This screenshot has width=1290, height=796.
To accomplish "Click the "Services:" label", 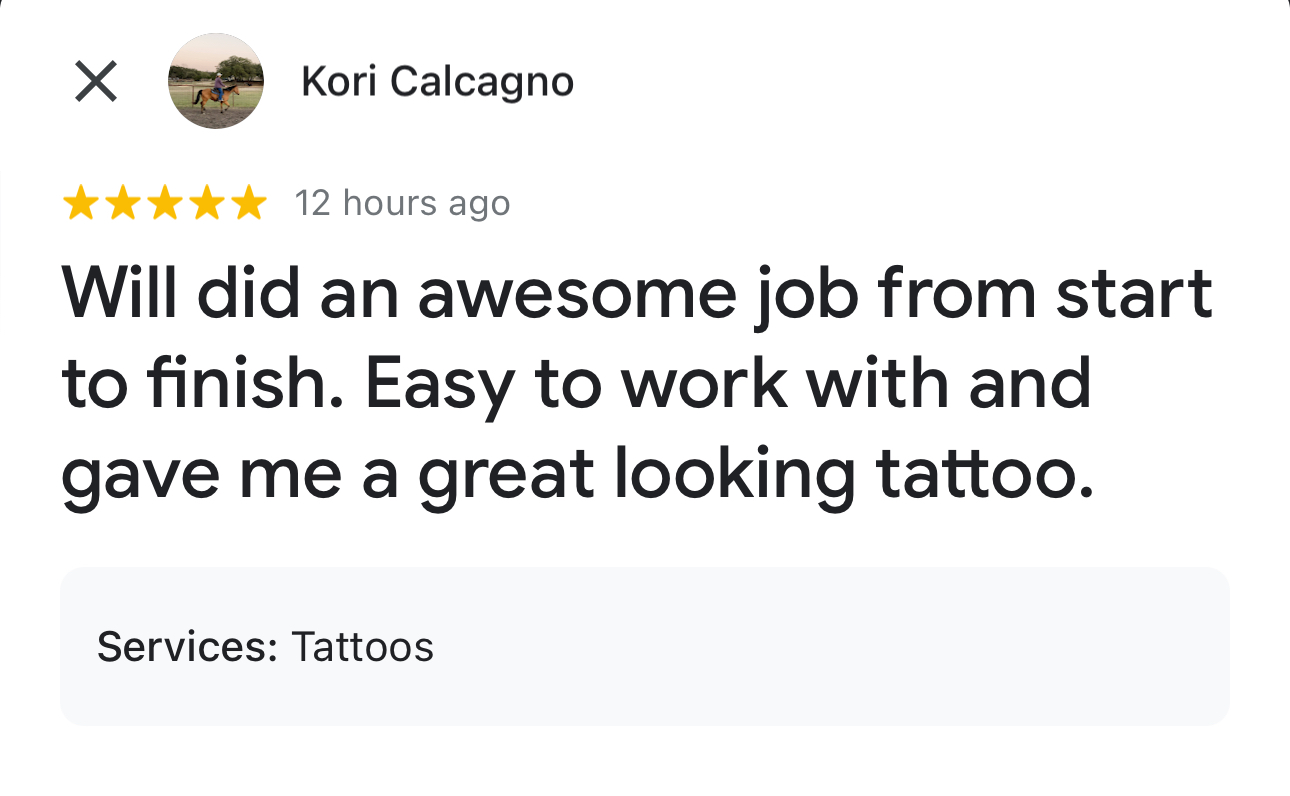I will 187,647.
